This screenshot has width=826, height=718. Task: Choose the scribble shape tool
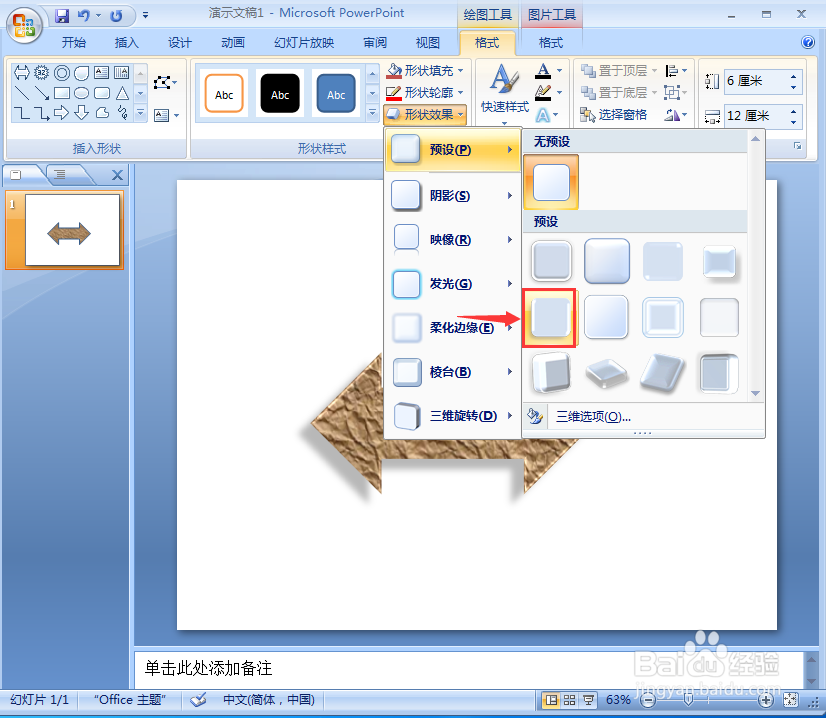122,112
